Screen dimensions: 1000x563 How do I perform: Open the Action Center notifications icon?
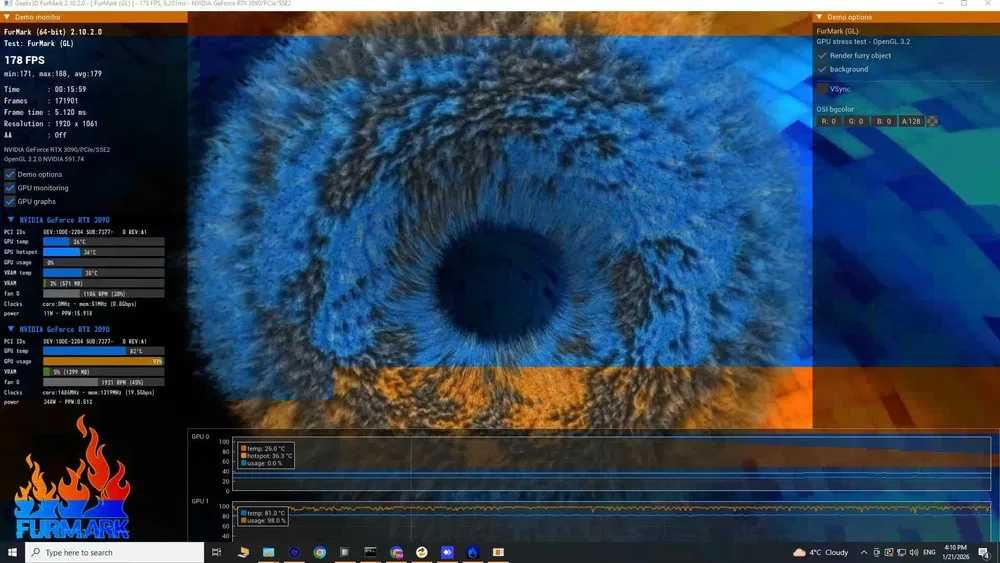tap(984, 552)
